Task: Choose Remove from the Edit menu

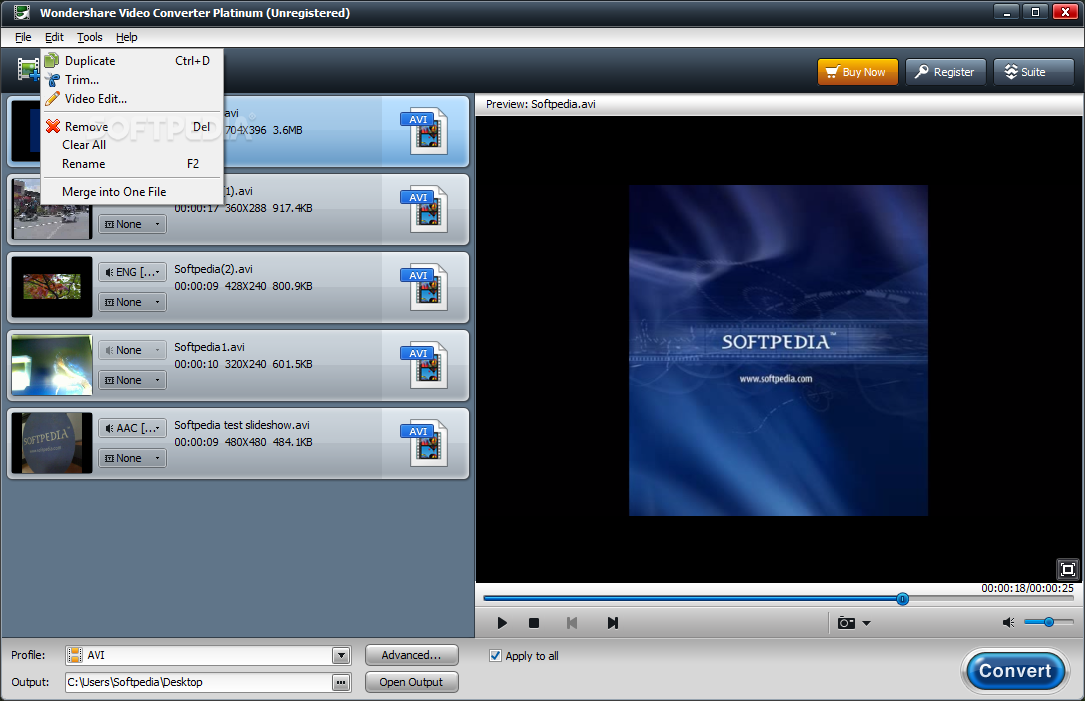Action: pyautogui.click(x=131, y=127)
